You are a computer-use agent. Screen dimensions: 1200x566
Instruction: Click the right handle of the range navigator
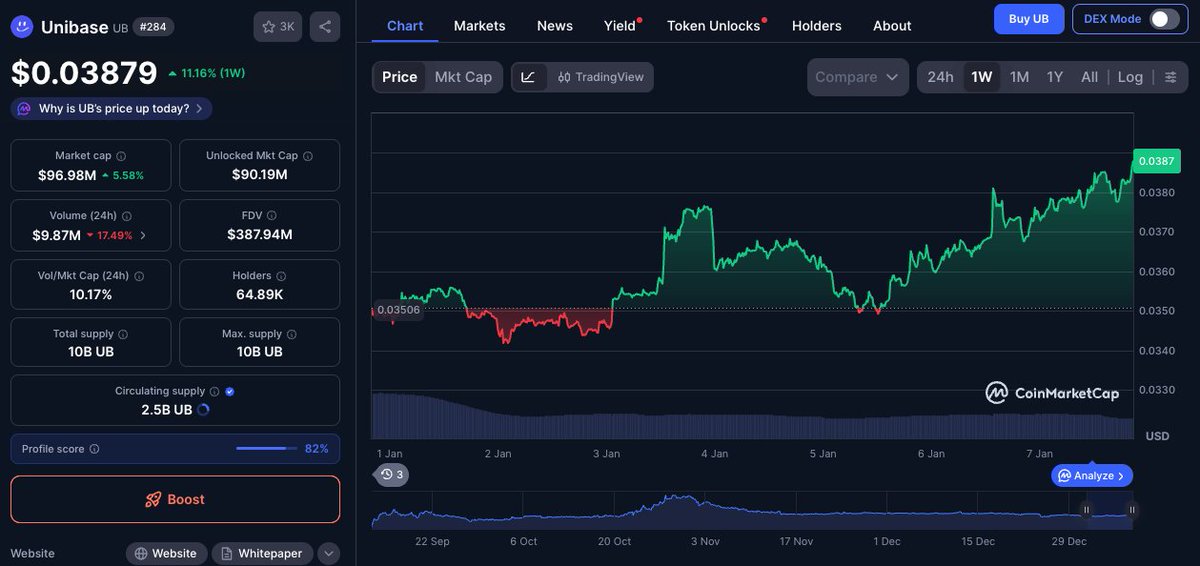pos(1132,510)
